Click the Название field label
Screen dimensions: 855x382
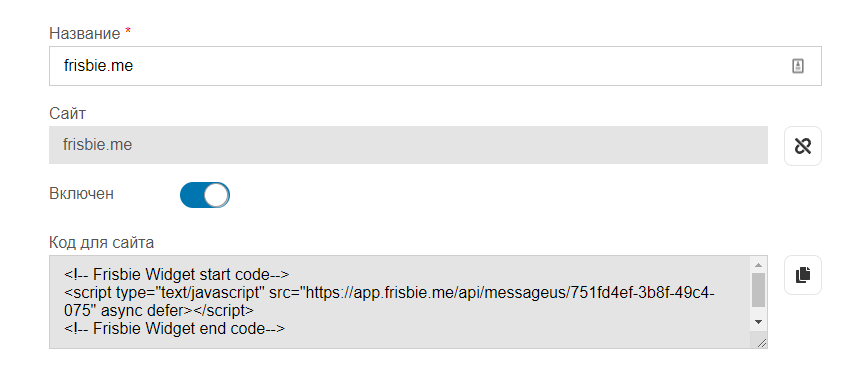tap(85, 33)
